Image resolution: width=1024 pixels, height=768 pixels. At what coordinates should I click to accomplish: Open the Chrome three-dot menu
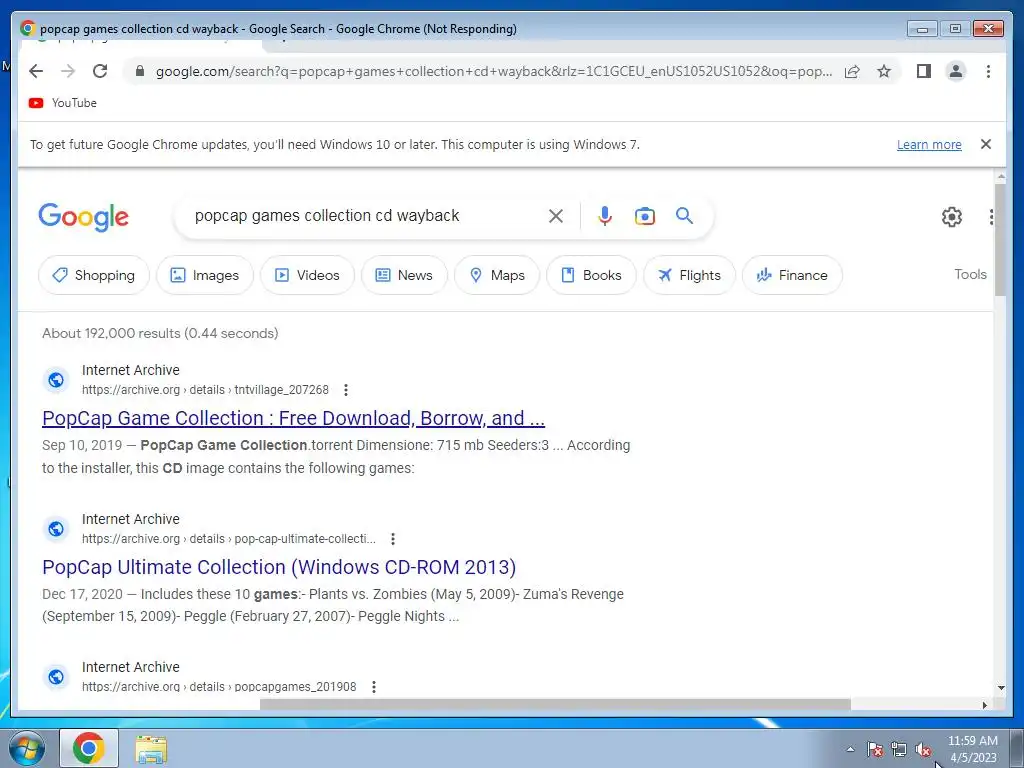(x=988, y=71)
